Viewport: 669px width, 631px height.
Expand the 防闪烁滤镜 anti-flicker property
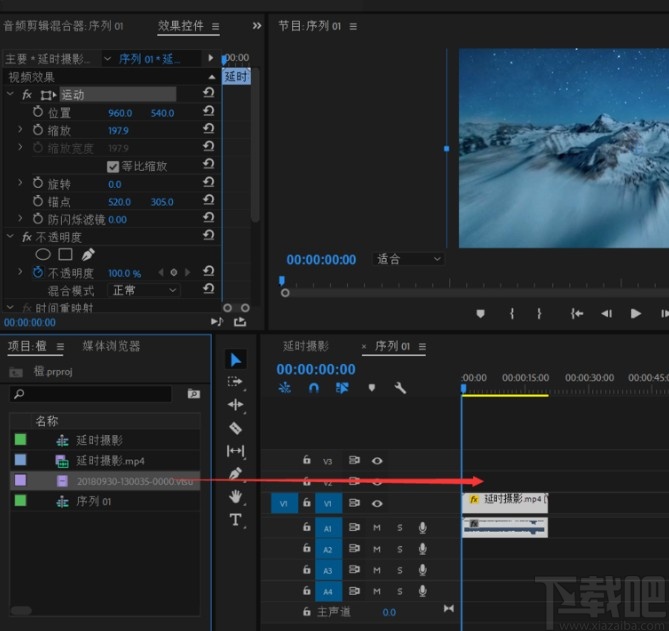pos(20,218)
